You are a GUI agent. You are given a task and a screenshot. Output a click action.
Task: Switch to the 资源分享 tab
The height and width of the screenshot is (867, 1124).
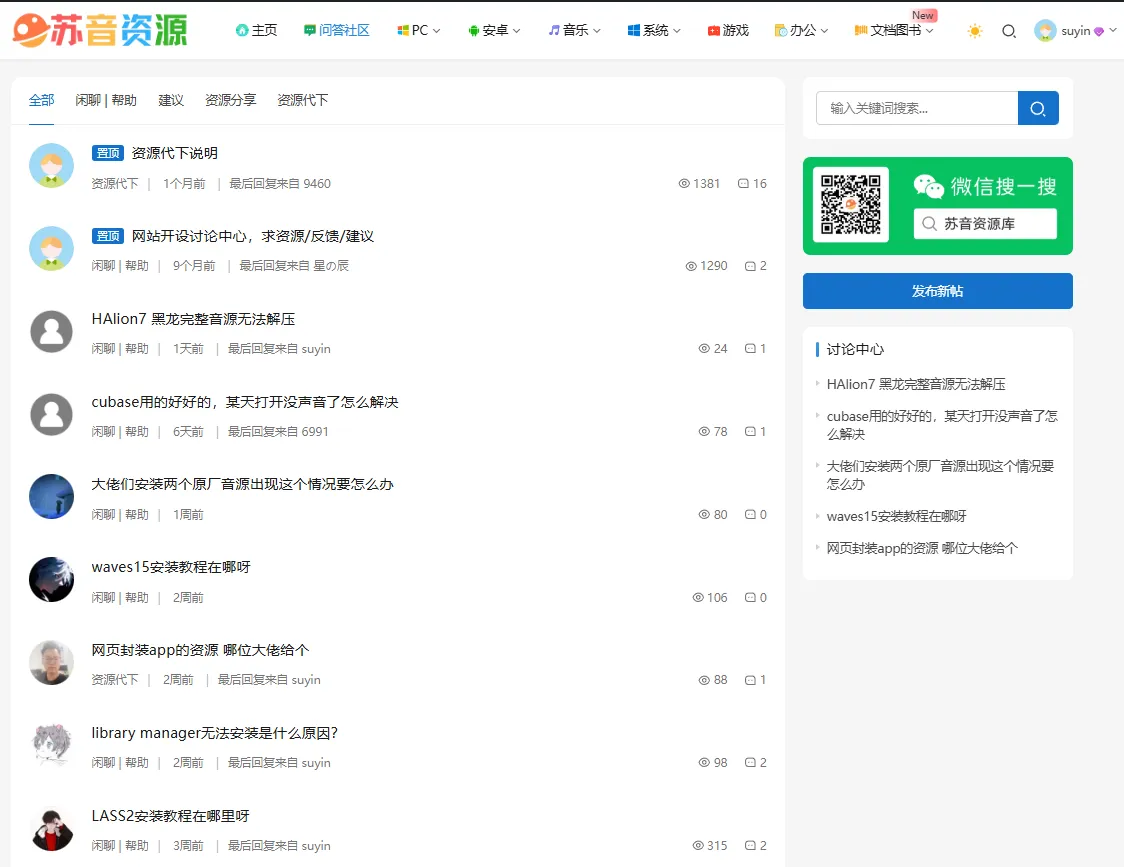[230, 100]
